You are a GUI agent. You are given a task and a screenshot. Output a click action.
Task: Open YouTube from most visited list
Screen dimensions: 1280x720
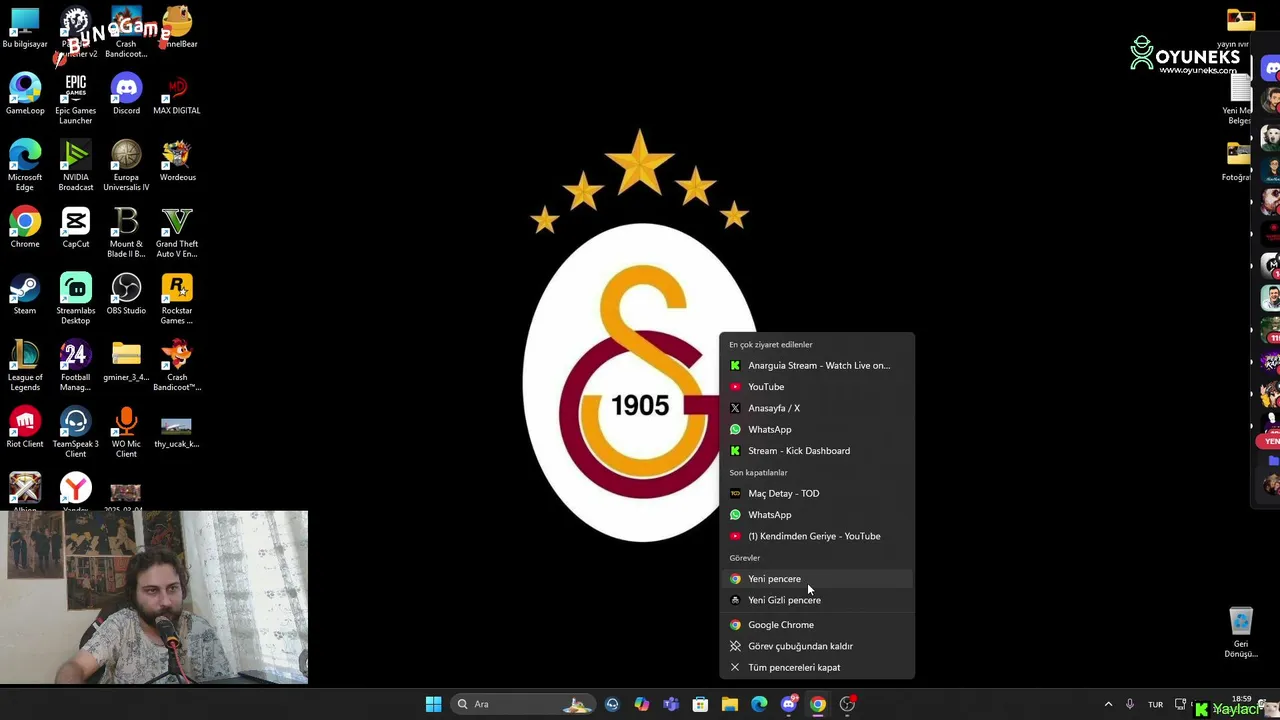[817, 387]
